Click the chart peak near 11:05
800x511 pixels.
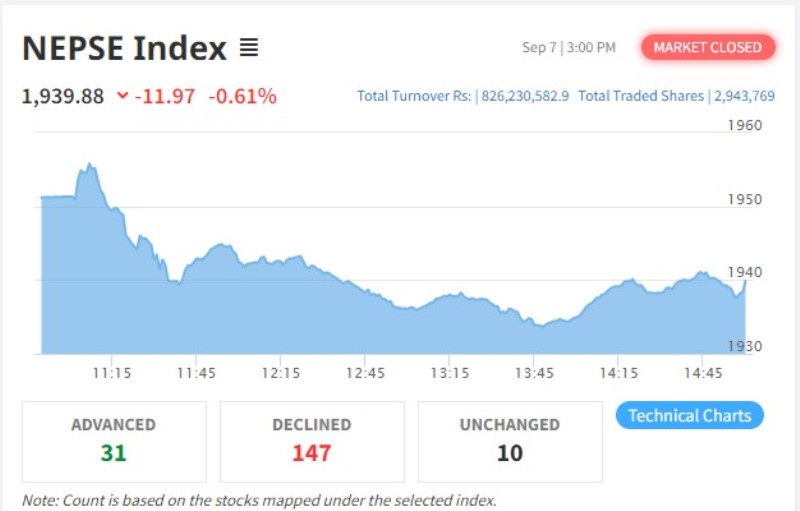(89, 165)
